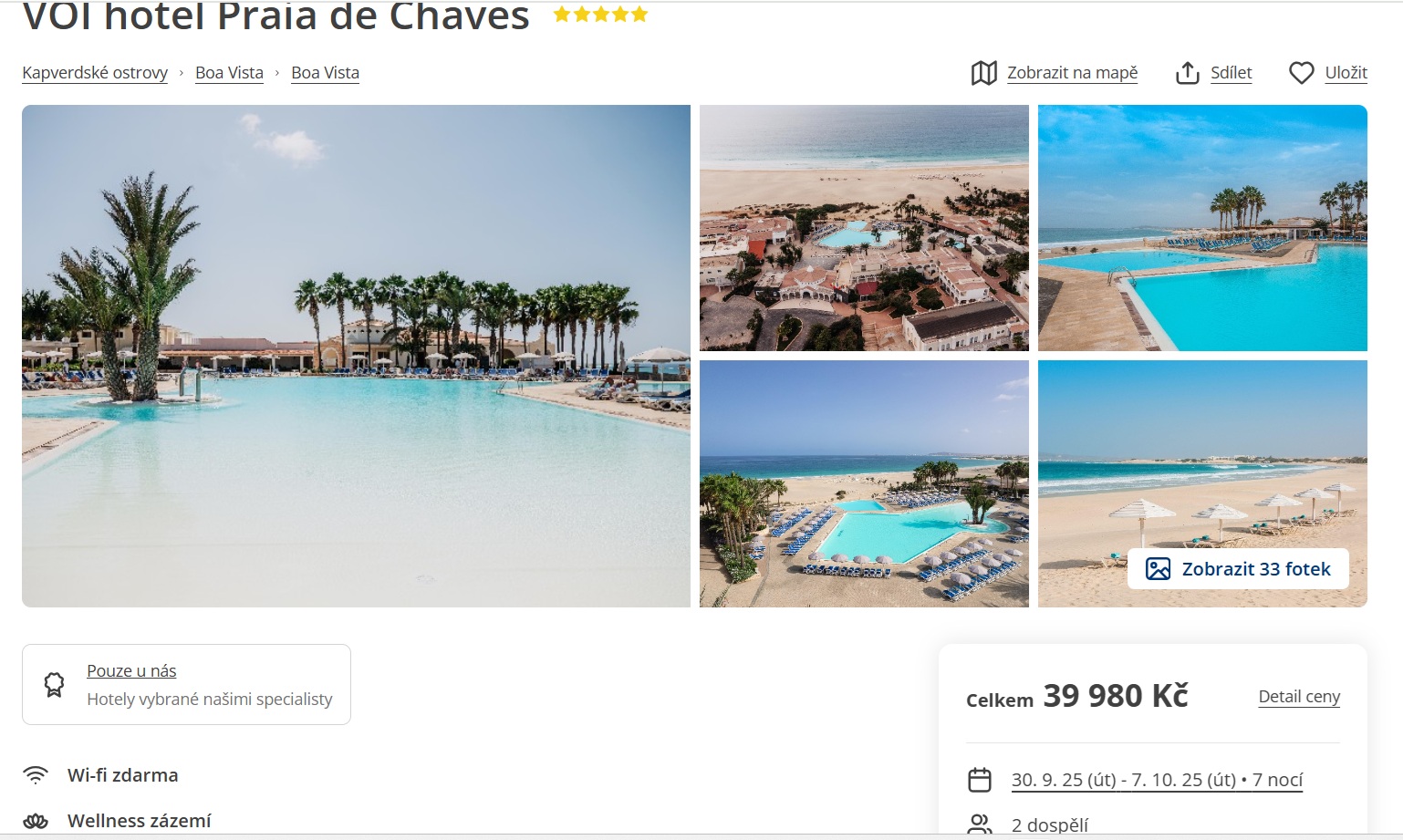Open Kapverdské ostrovy breadcrumb link
Image resolution: width=1403 pixels, height=840 pixels.
point(95,73)
